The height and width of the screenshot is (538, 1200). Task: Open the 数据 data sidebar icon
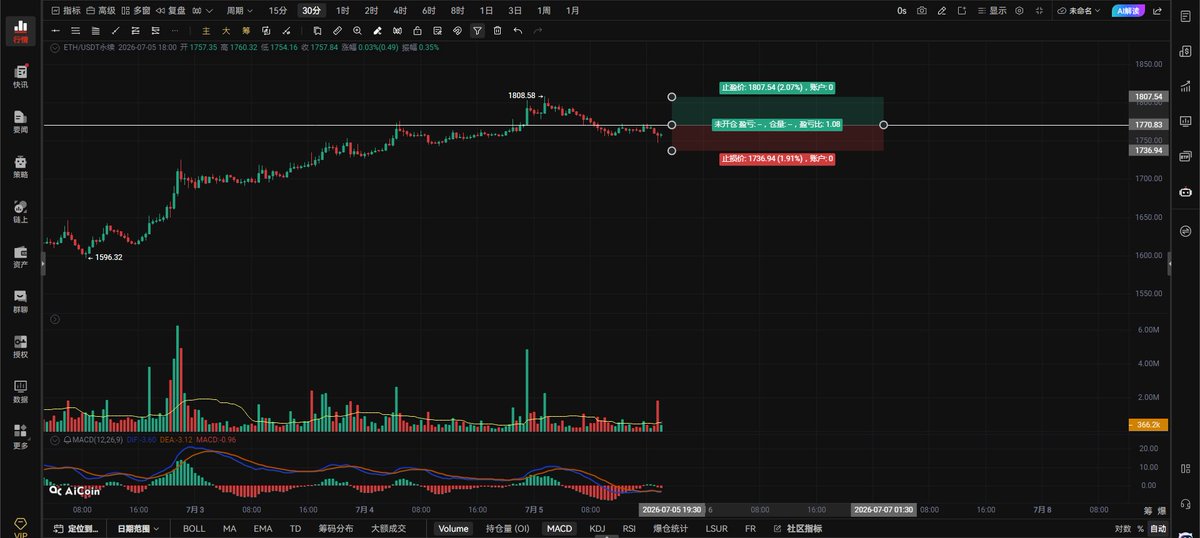point(20,391)
